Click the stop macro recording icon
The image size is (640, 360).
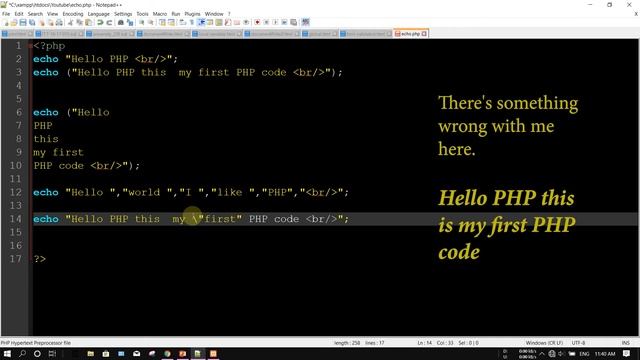(266, 22)
